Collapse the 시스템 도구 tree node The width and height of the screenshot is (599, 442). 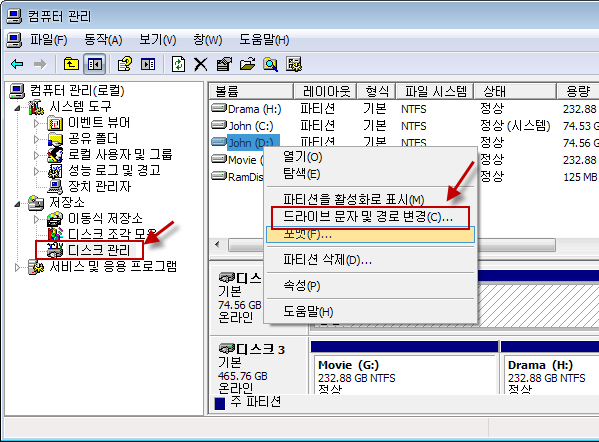[x=18, y=108]
